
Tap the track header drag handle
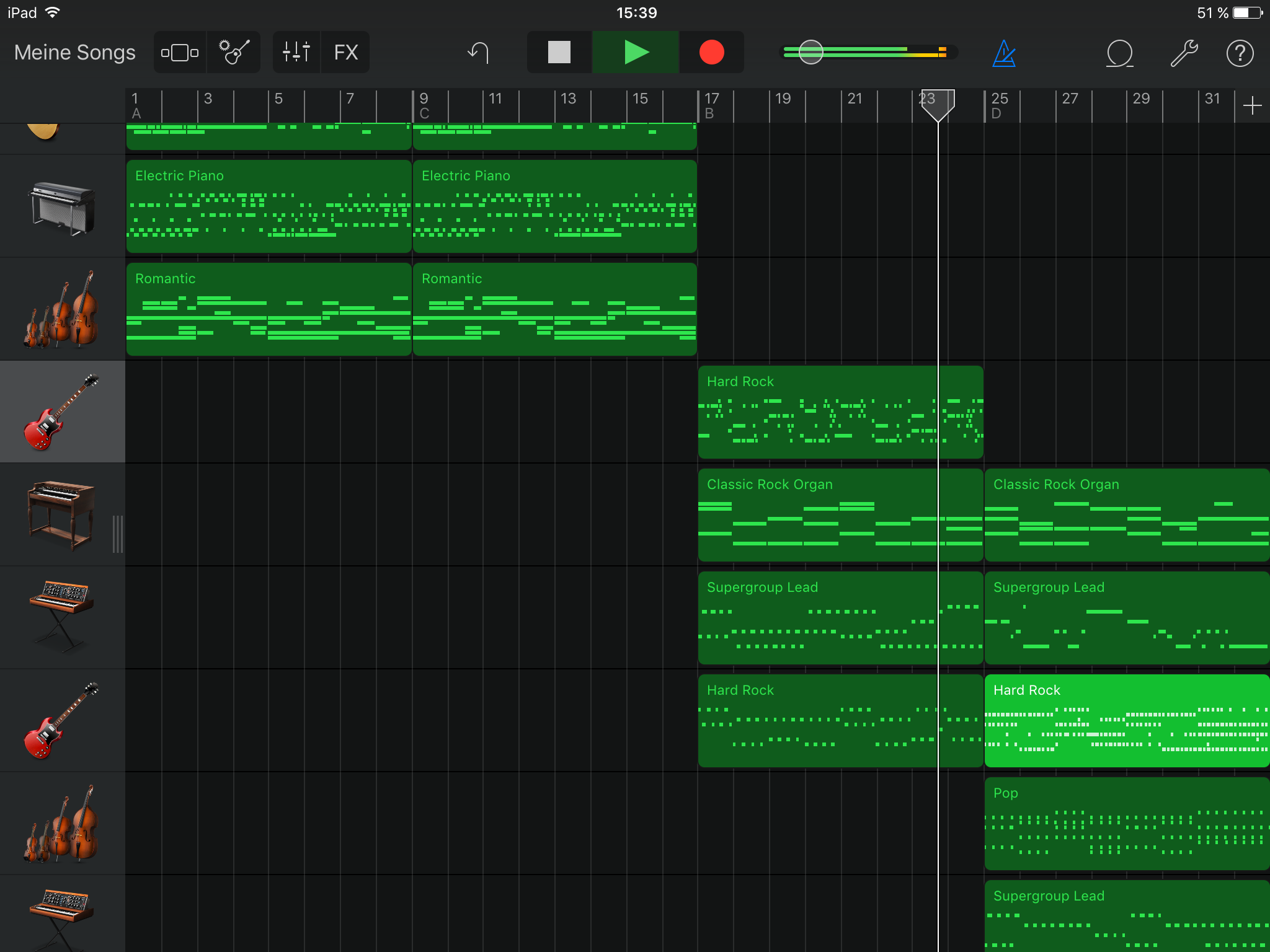click(x=118, y=534)
